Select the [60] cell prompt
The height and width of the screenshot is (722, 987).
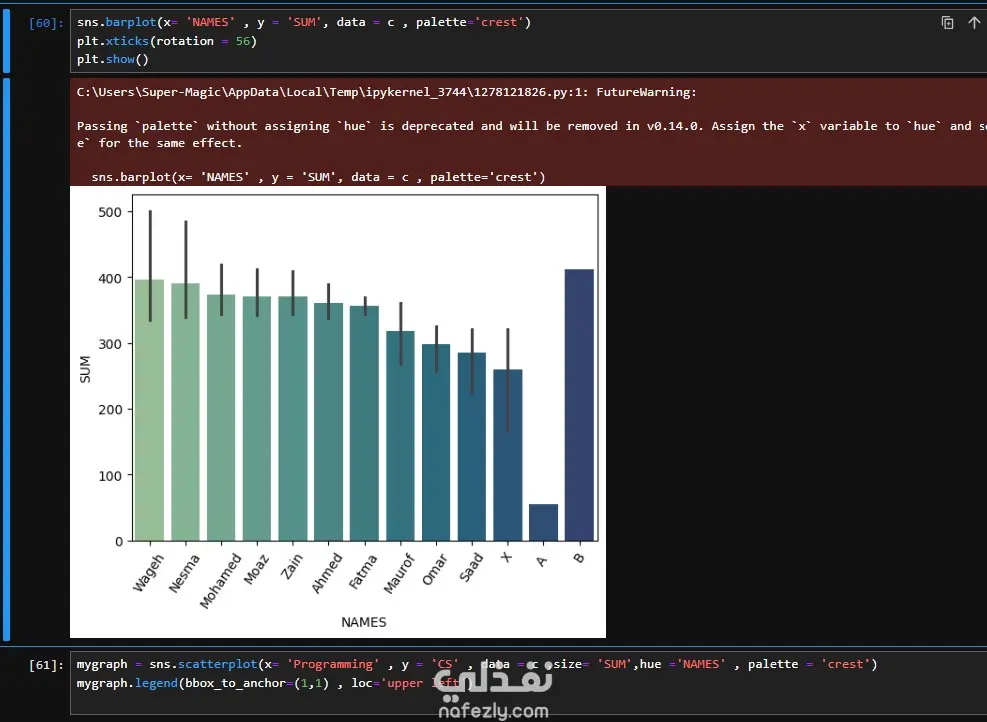coord(46,23)
